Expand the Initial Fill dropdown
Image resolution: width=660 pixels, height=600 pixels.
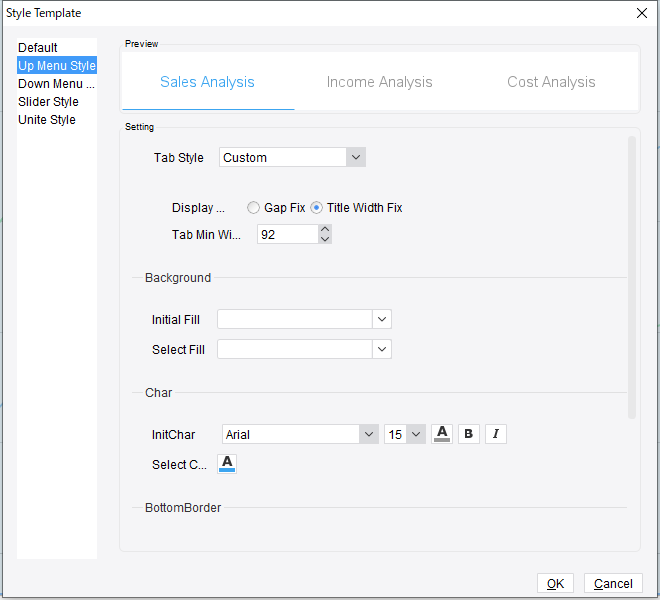coord(382,319)
